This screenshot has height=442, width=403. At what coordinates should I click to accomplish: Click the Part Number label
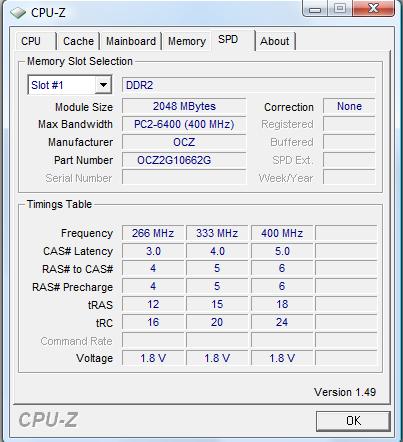pos(83,160)
